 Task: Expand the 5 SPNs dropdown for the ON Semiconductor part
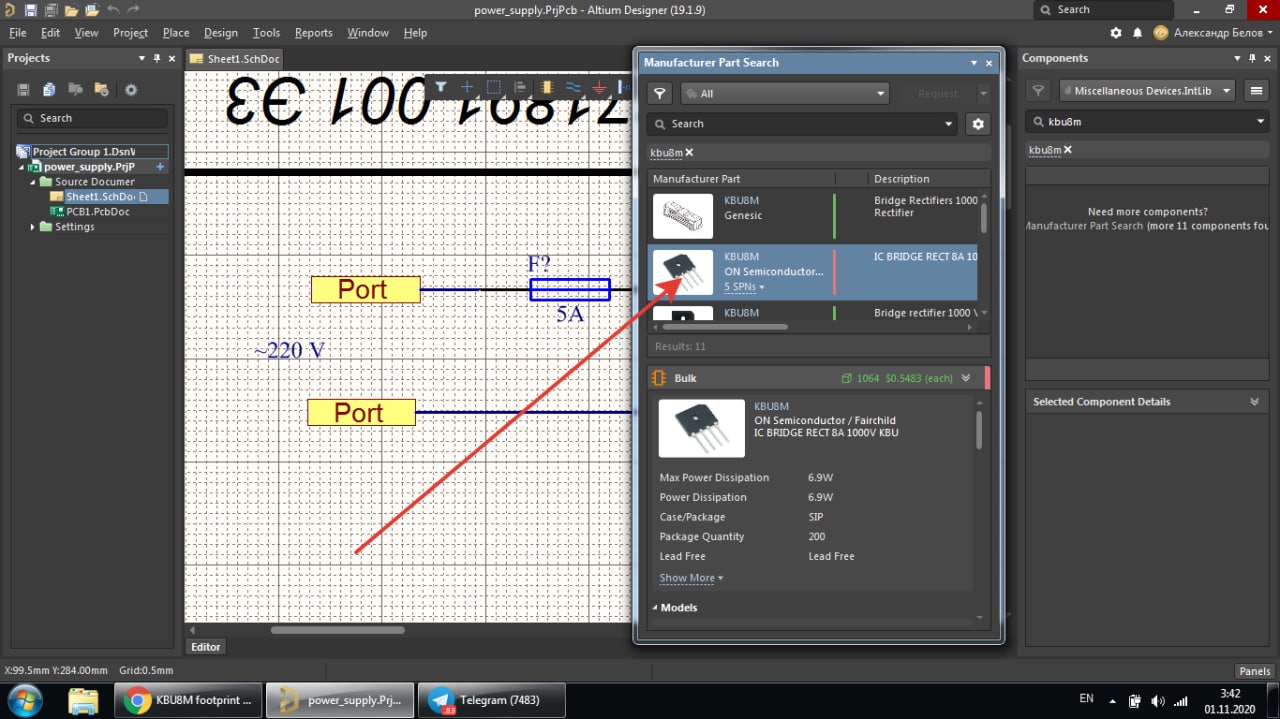coord(744,287)
